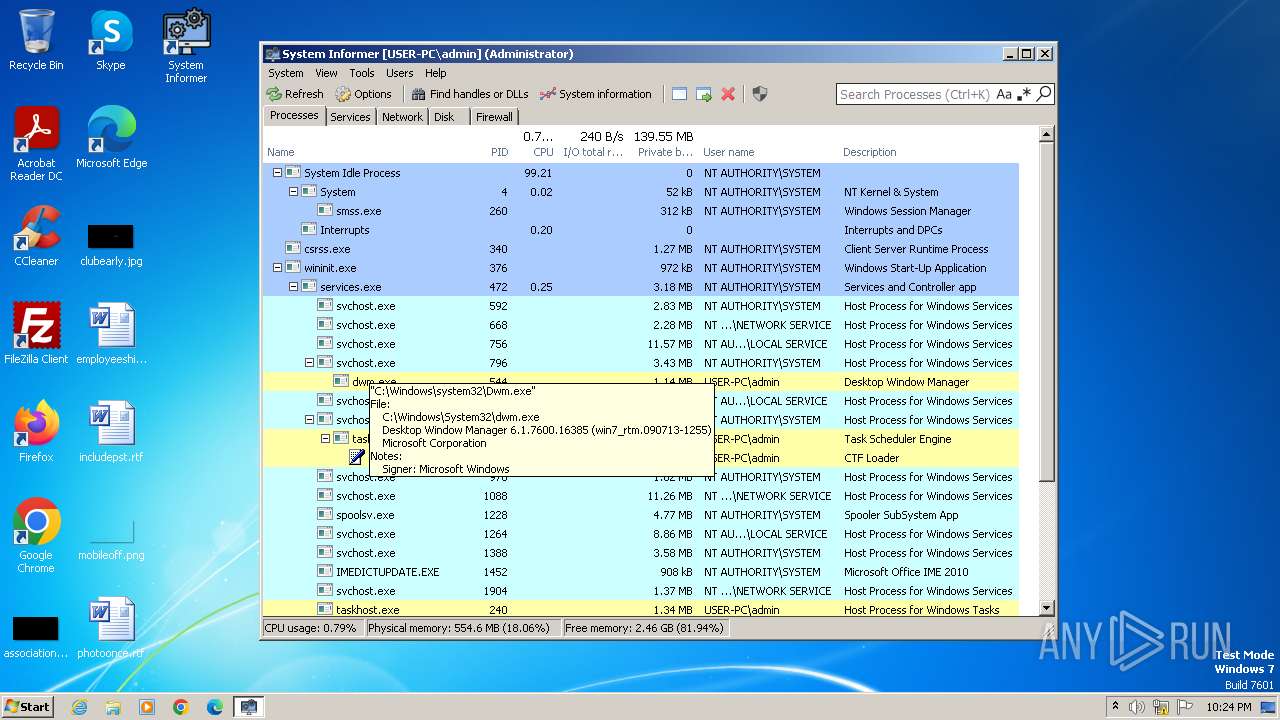Click the red X terminate icon
The image size is (1280, 720).
(728, 94)
